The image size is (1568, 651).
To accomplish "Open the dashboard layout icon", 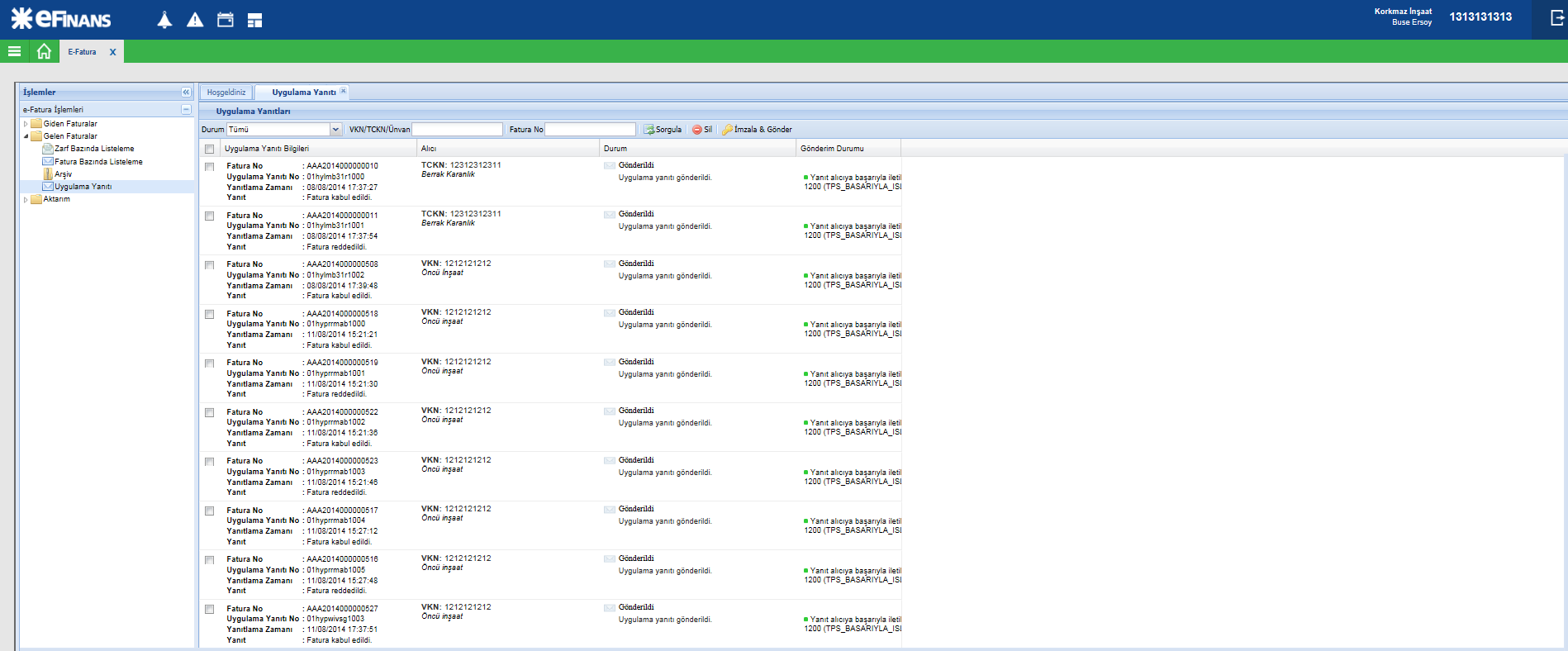I will 255,20.
